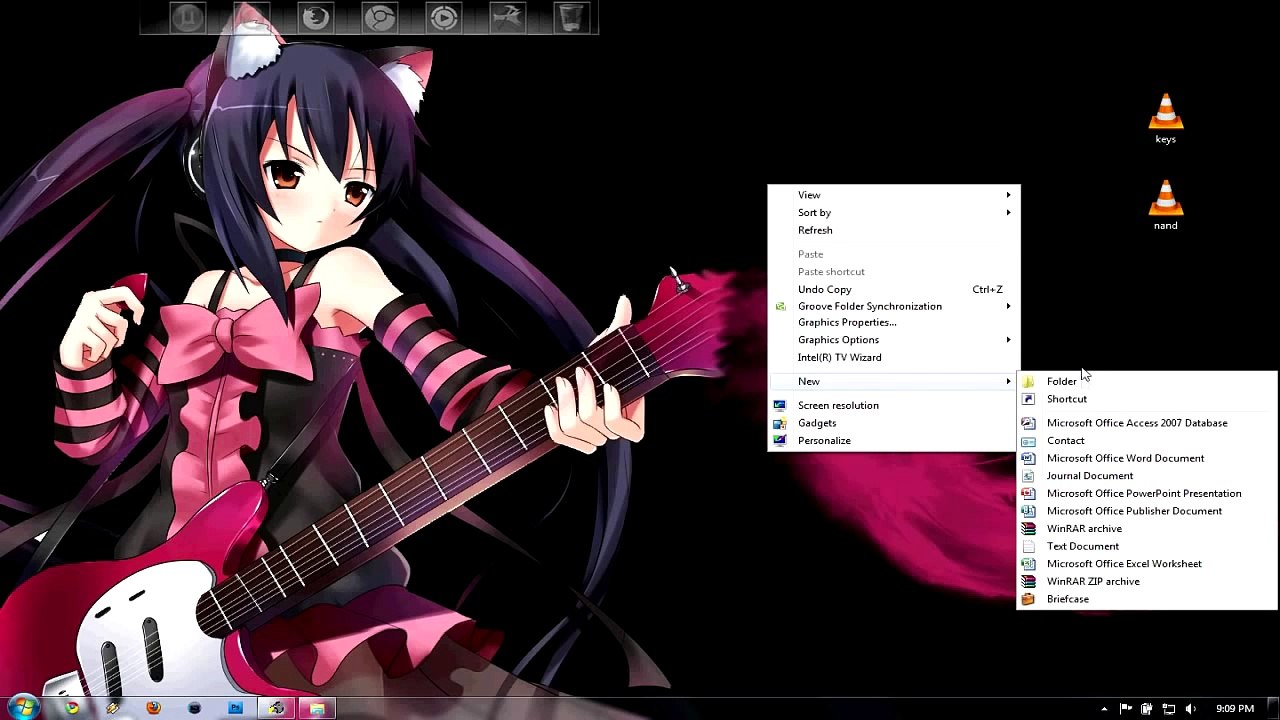This screenshot has height=720, width=1280.
Task: Create a new Briefcase
Action: pyautogui.click(x=1147, y=599)
